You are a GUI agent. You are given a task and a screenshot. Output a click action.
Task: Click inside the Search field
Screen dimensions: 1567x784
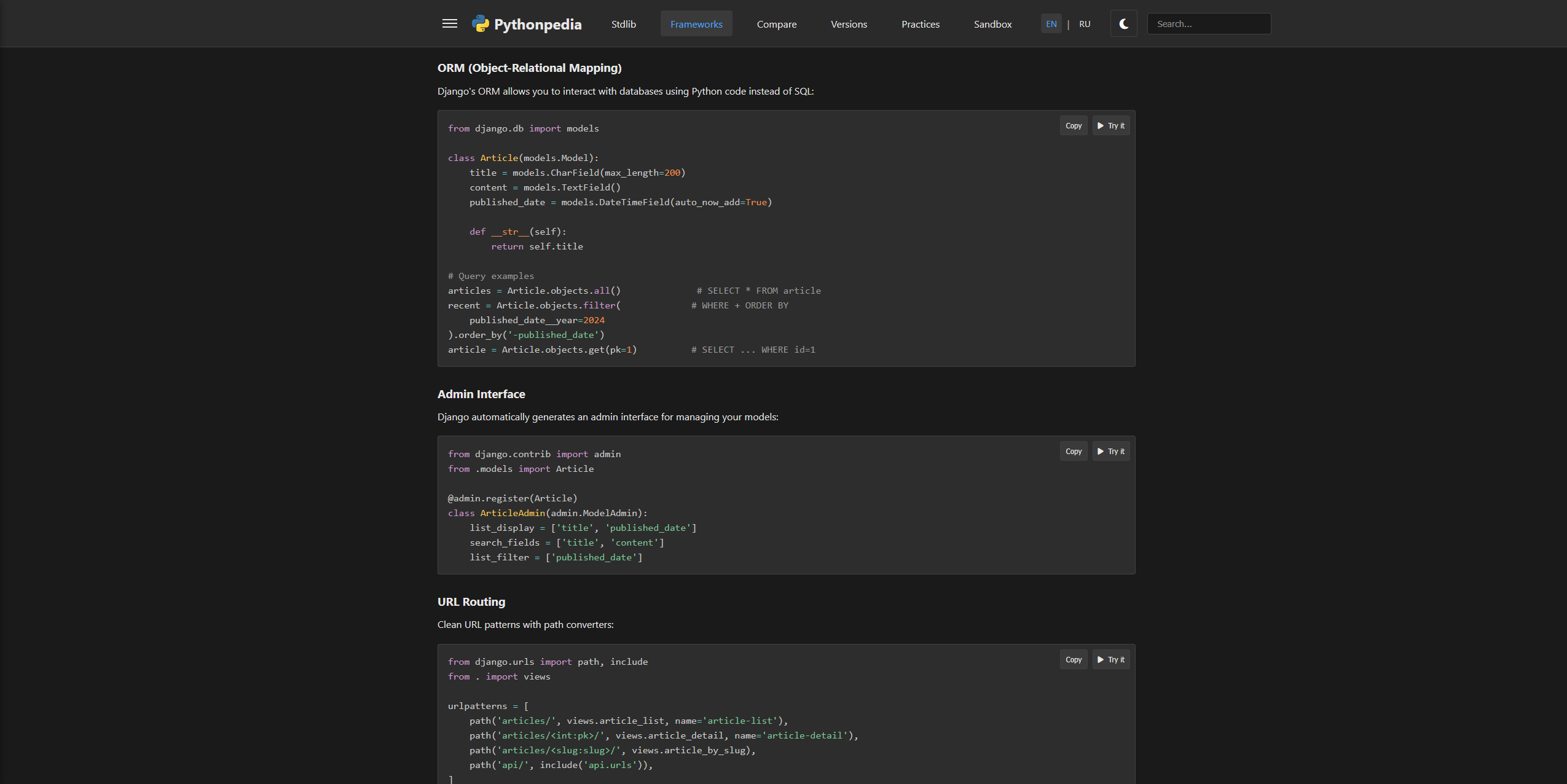coord(1208,23)
